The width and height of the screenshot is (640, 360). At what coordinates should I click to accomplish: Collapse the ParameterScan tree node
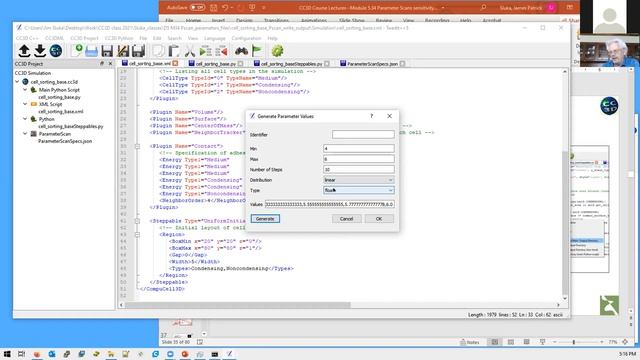(25, 133)
